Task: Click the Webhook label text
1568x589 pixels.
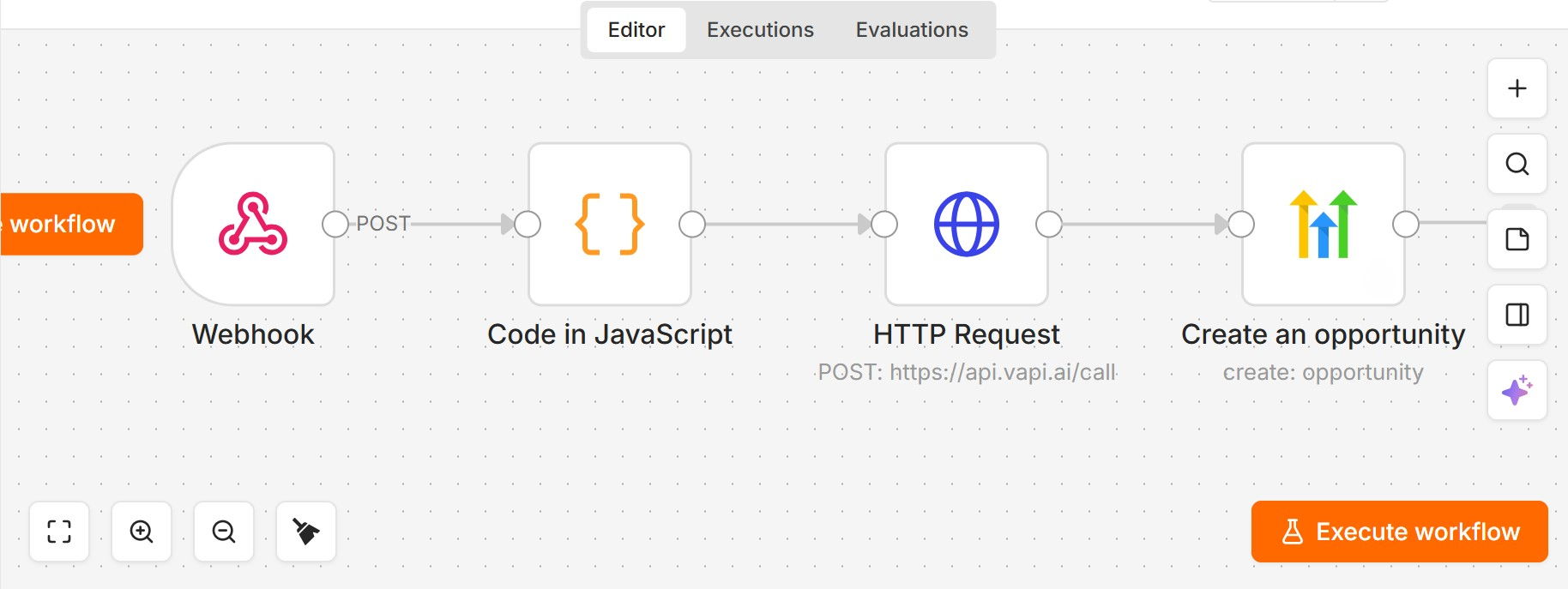Action: click(x=253, y=334)
